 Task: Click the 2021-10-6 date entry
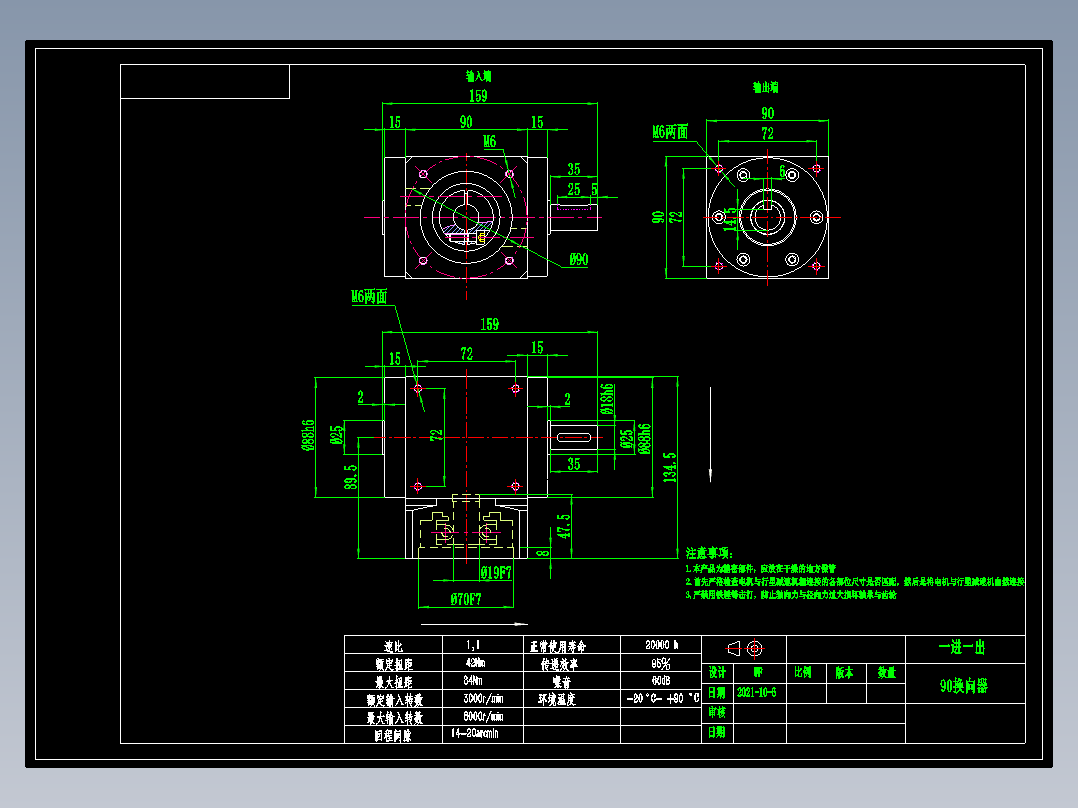[756, 690]
